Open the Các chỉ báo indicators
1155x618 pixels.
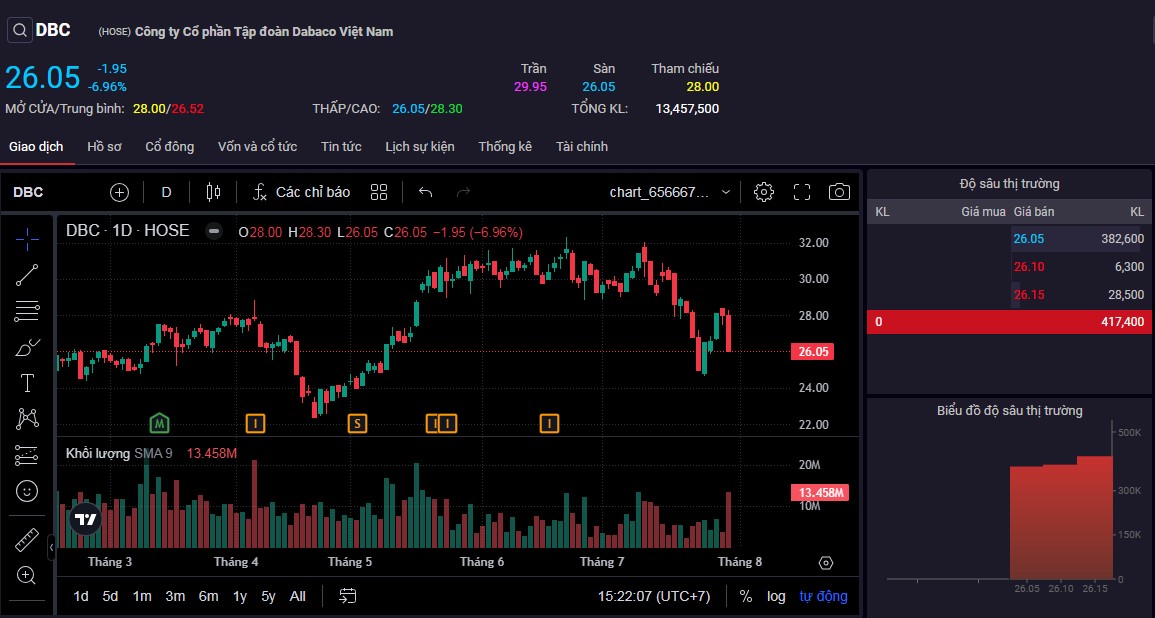click(301, 192)
